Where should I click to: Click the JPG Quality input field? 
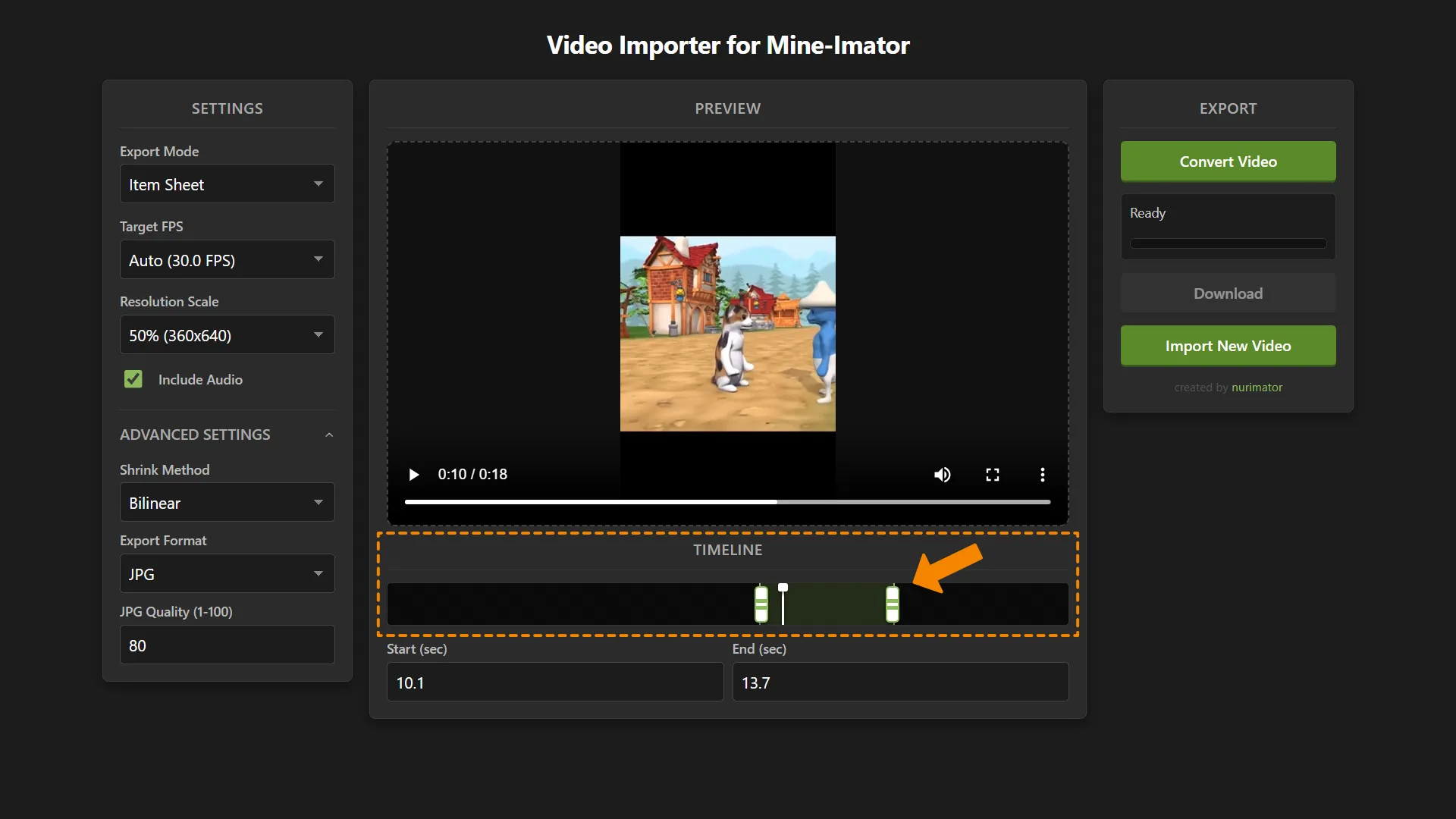coord(227,645)
